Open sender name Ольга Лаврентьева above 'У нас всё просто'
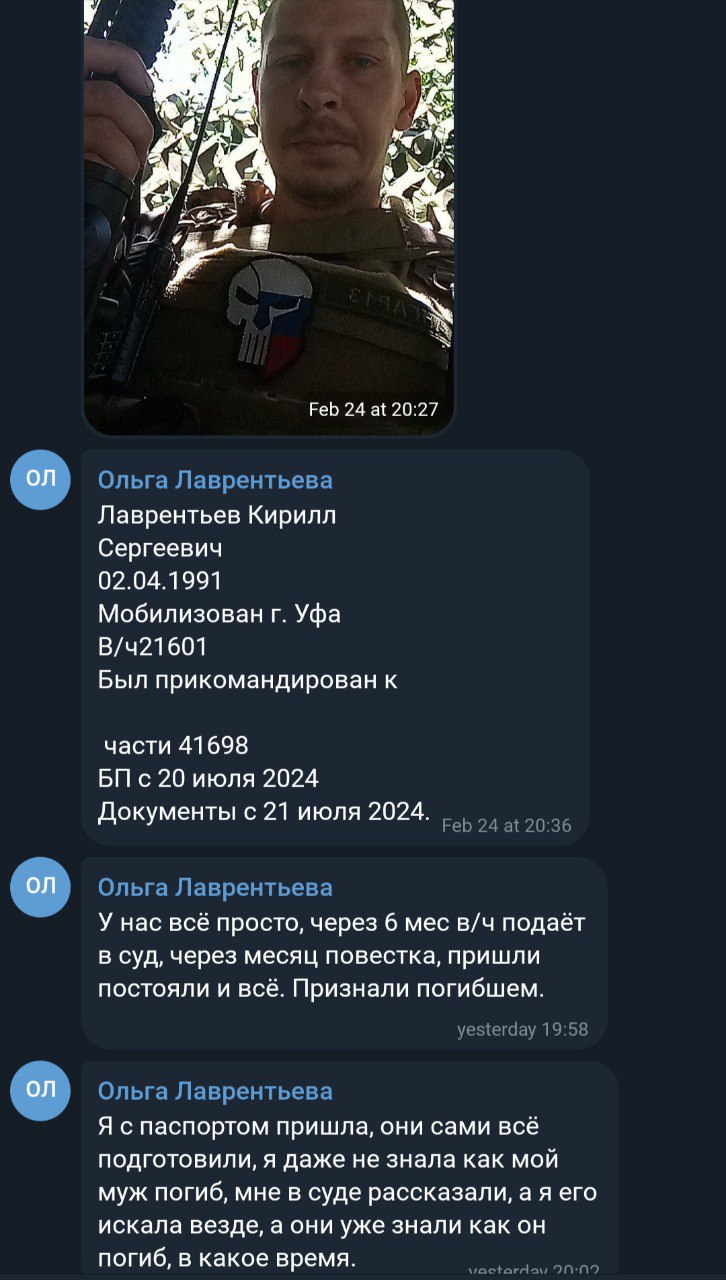Screen dimensions: 726x1280 [215, 888]
